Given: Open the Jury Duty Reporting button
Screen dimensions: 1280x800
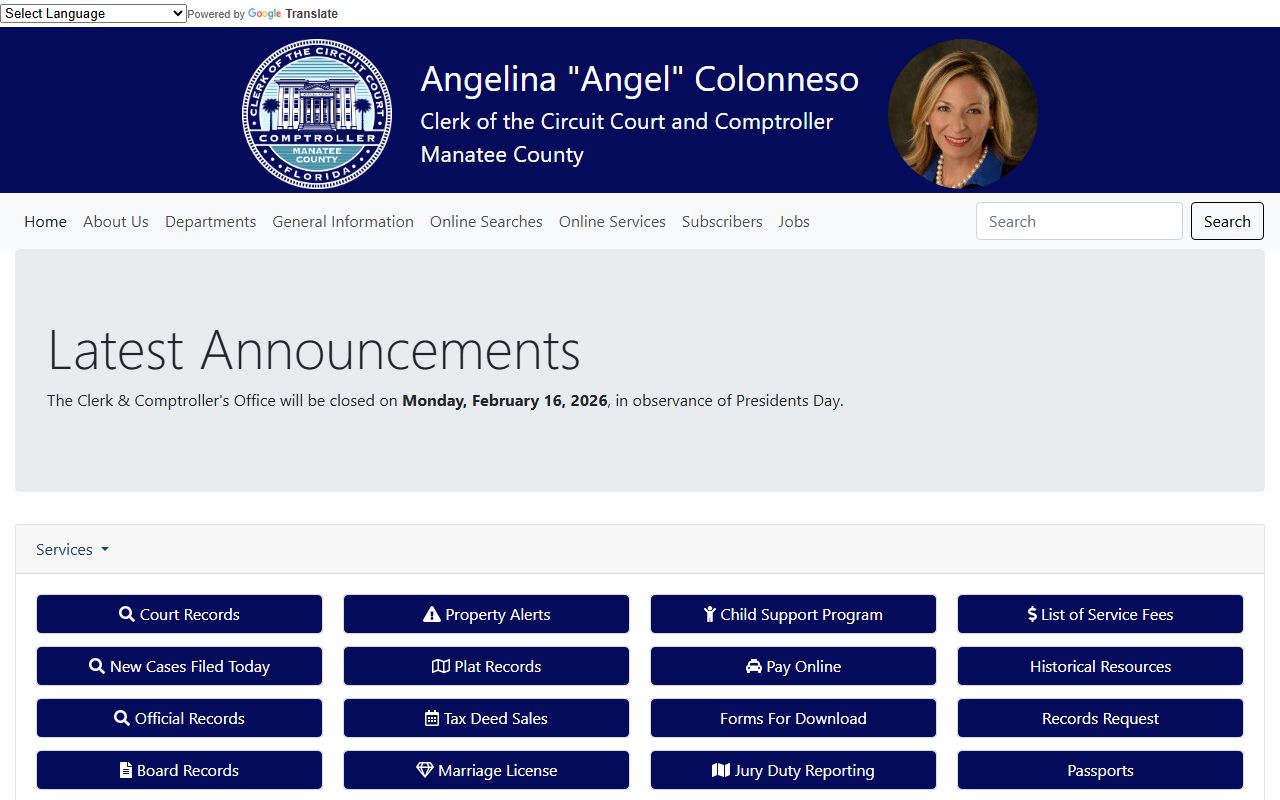Looking at the screenshot, I should [793, 770].
